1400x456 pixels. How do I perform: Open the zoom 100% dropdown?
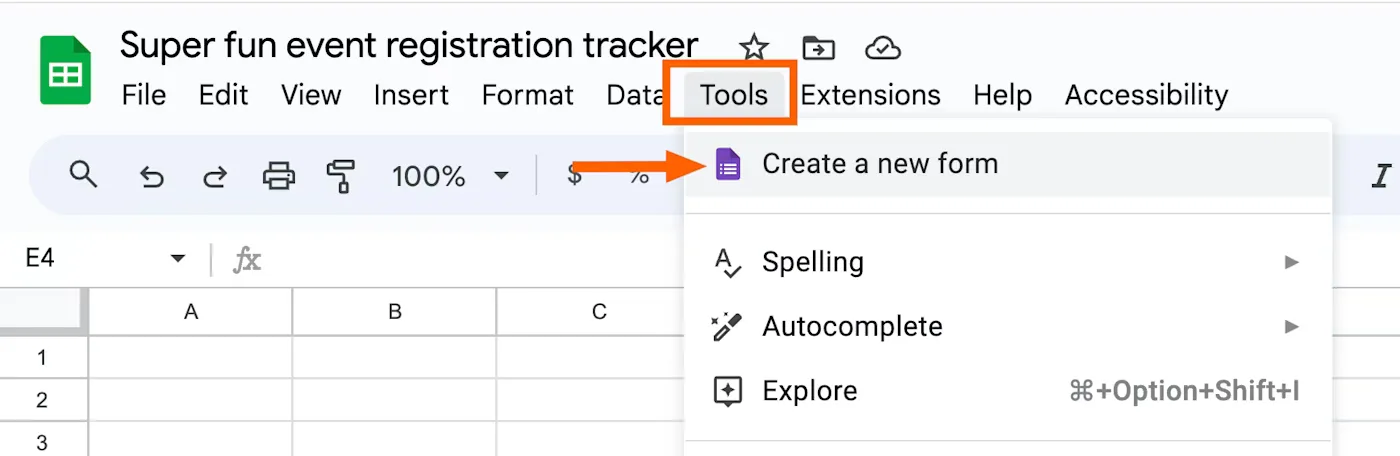[x=451, y=177]
